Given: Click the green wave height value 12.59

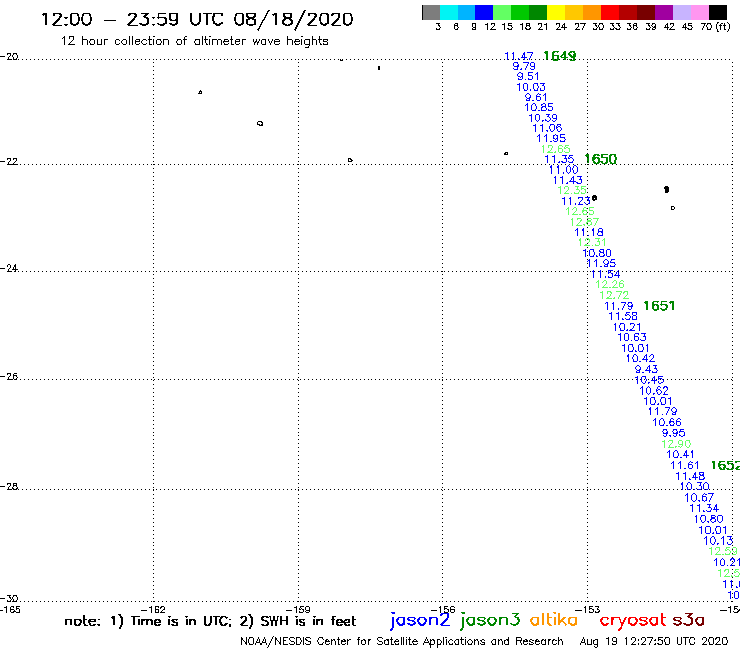Looking at the screenshot, I should coord(723,551).
